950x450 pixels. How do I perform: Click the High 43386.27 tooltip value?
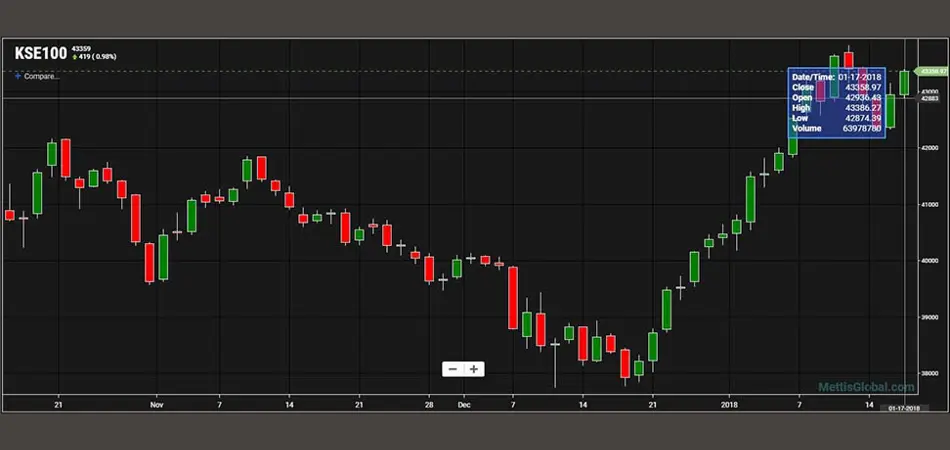pyautogui.click(x=863, y=108)
